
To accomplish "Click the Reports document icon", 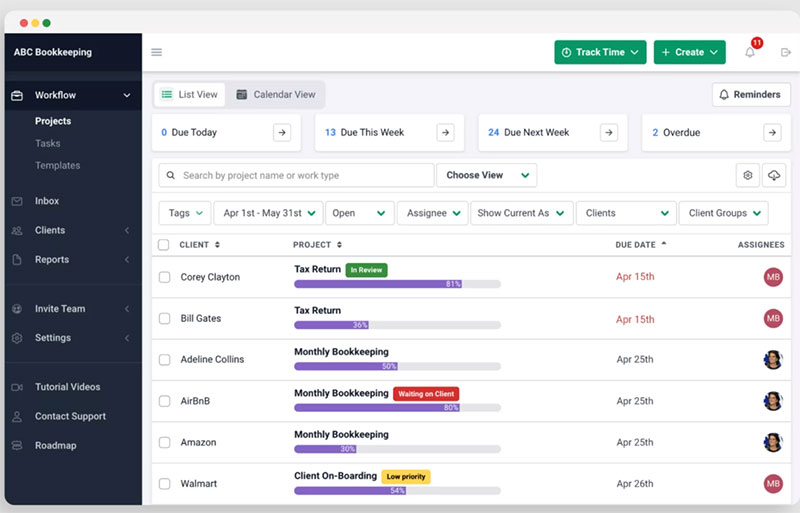I will click(x=17, y=260).
